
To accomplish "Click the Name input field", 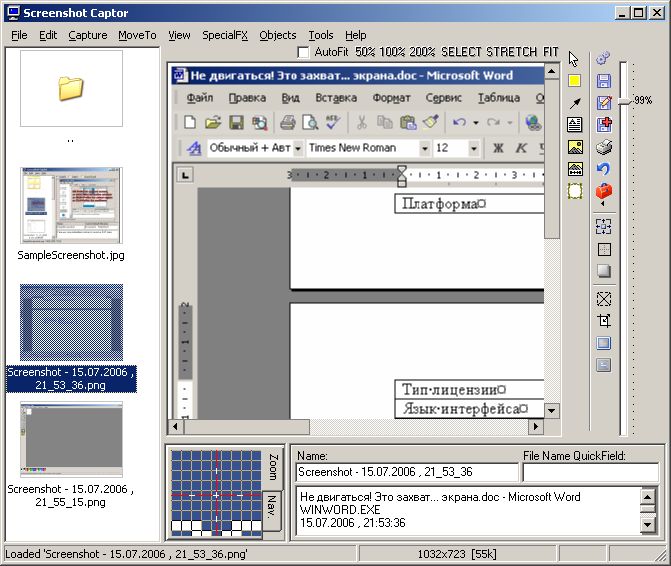I will coord(407,472).
